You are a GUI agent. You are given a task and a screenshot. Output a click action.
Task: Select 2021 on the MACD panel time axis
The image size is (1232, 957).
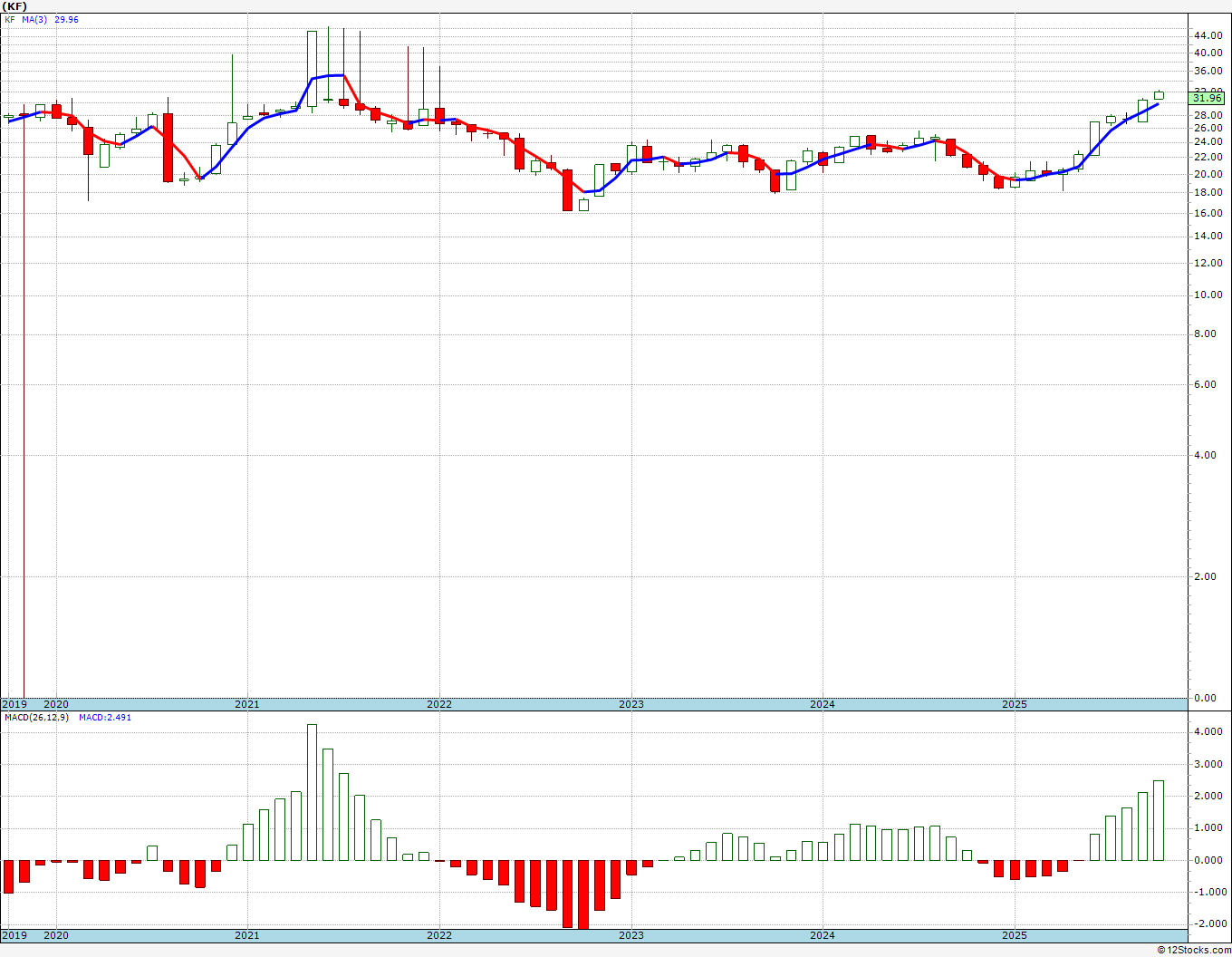247,935
